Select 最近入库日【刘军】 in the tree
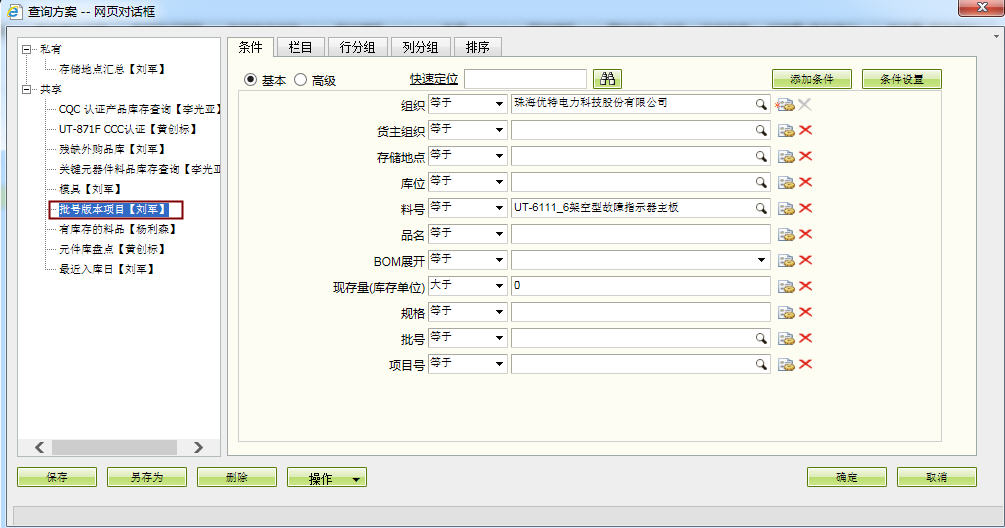The height and width of the screenshot is (528, 1005). point(107,269)
